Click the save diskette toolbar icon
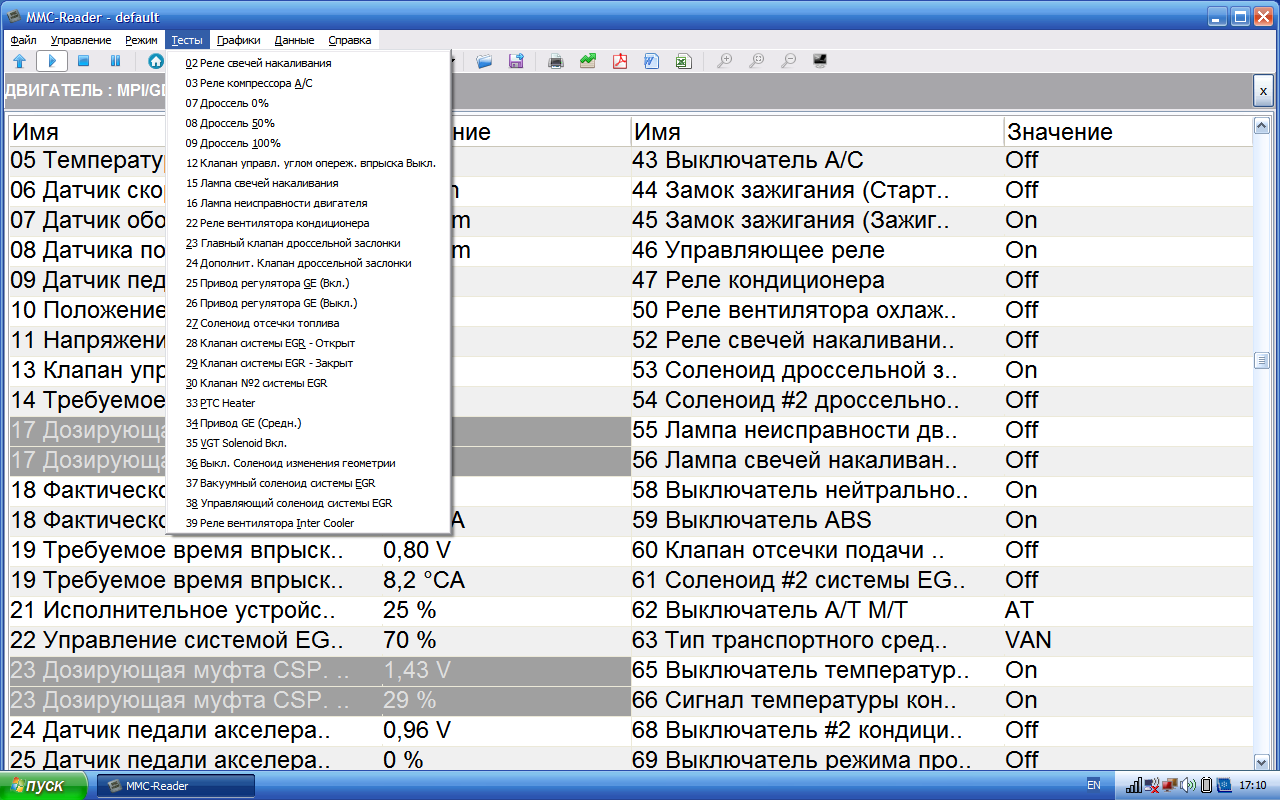The height and width of the screenshot is (800, 1280). click(x=516, y=61)
